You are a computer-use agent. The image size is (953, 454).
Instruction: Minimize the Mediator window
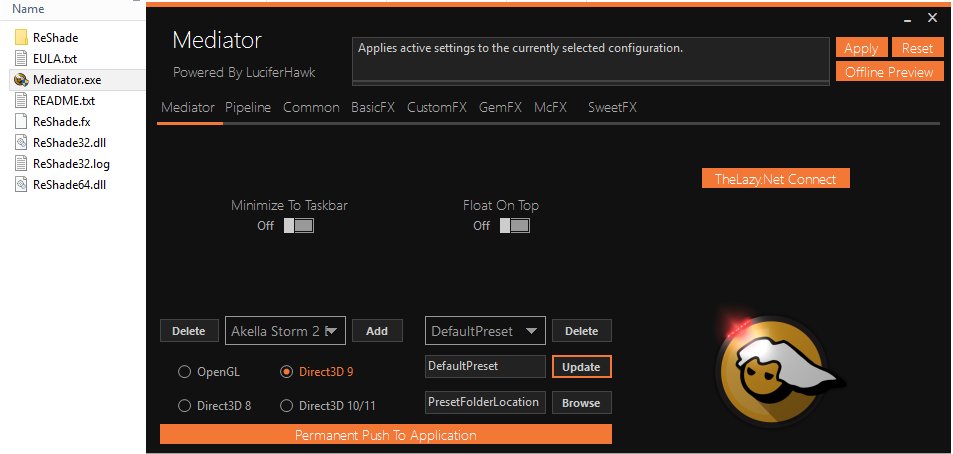click(x=907, y=19)
